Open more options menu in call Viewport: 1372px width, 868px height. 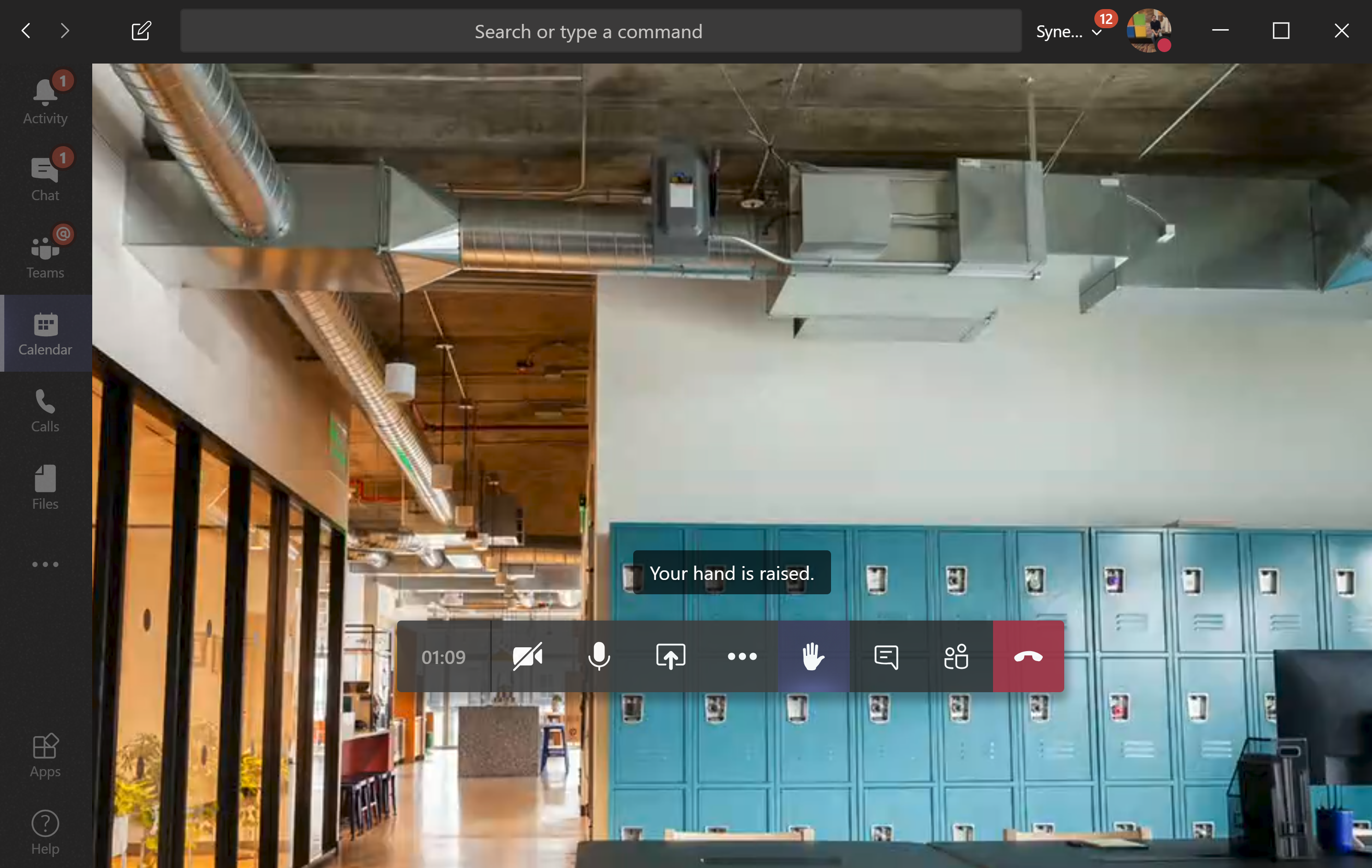coord(742,656)
